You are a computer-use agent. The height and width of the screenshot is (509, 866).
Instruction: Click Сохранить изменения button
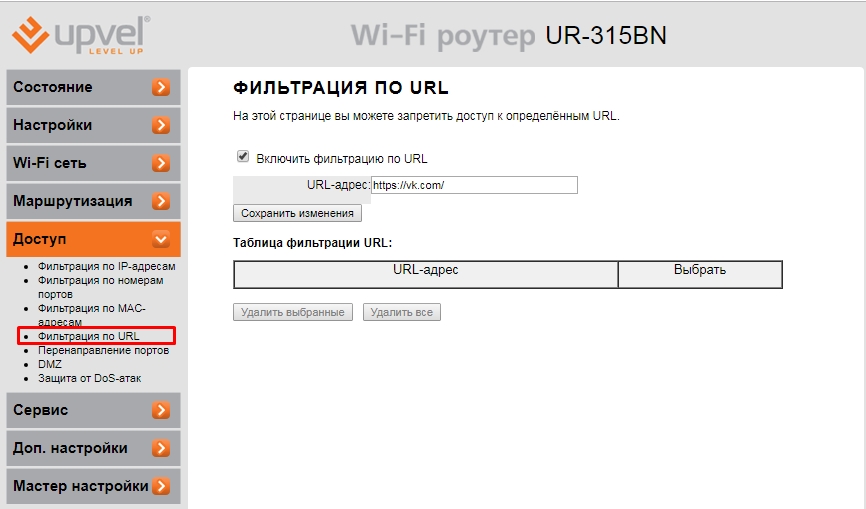(297, 213)
